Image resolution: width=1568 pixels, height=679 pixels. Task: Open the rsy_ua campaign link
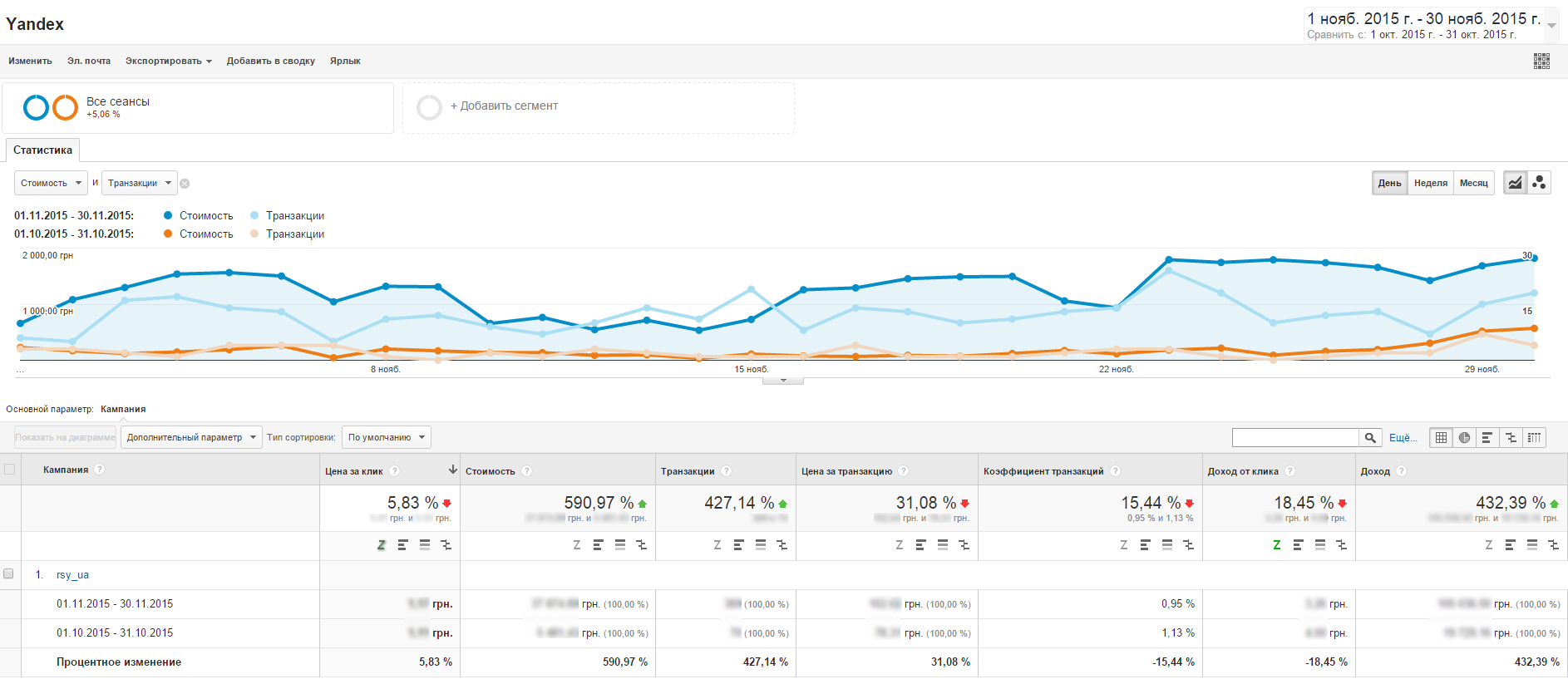[x=72, y=574]
